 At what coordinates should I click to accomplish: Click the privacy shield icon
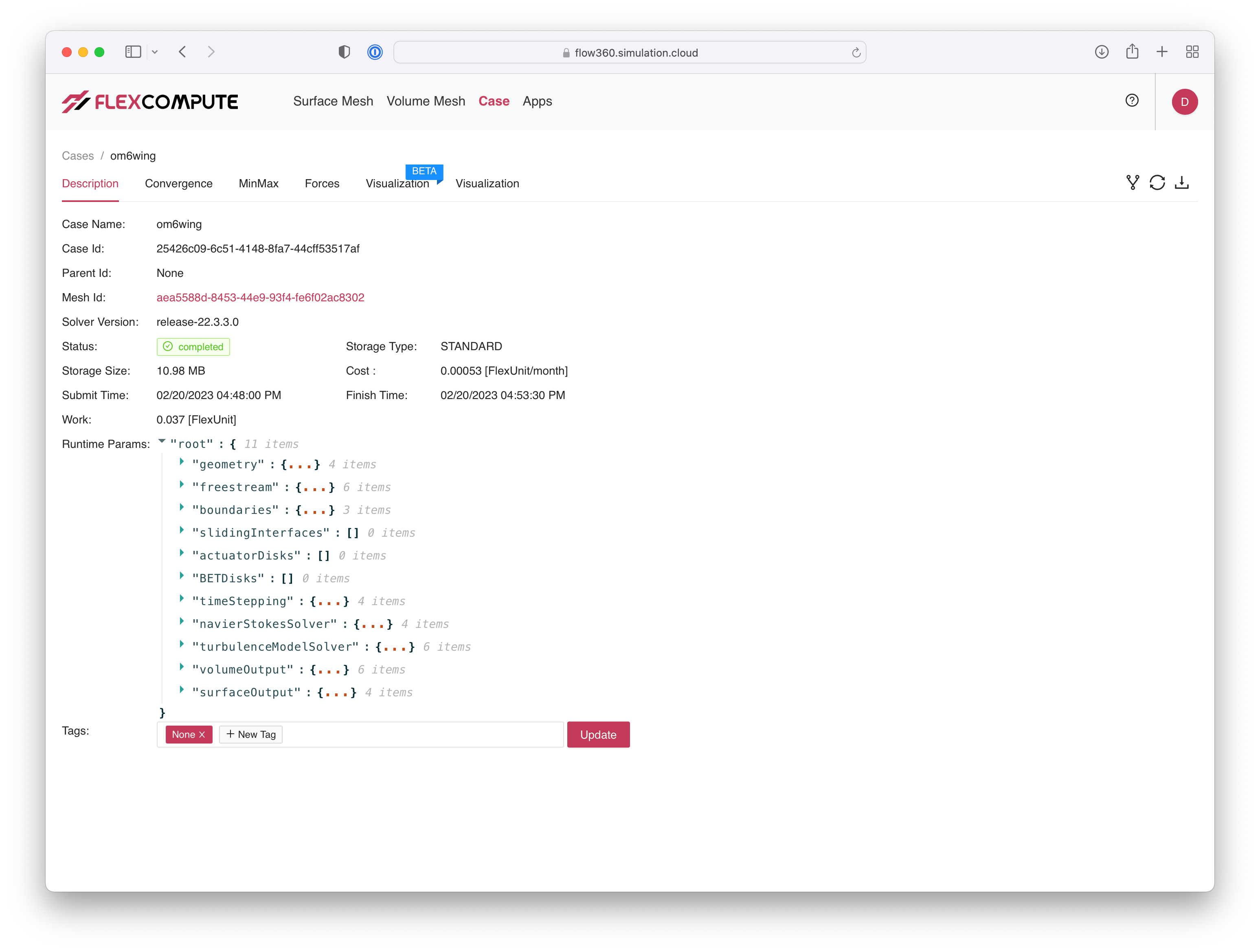[x=344, y=53]
